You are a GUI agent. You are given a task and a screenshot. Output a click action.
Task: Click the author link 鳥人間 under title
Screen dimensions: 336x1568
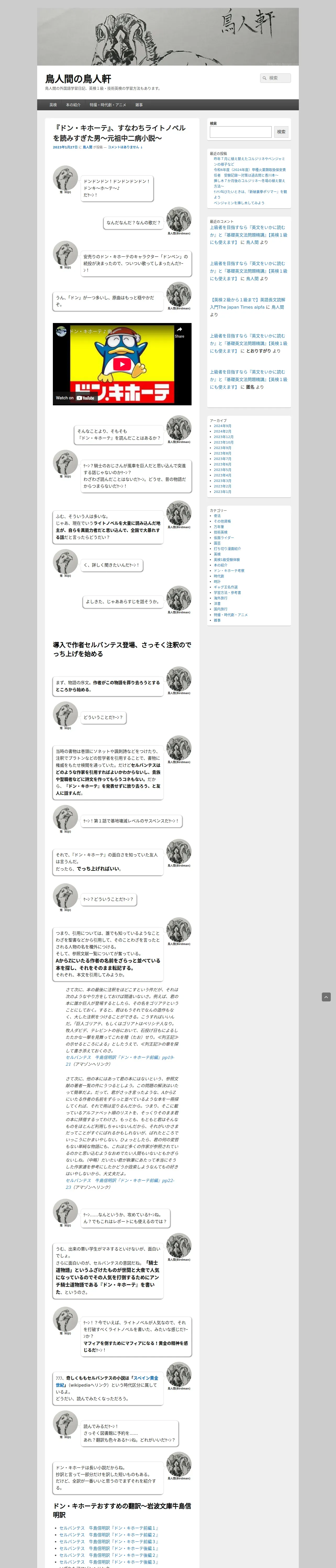click(88, 147)
